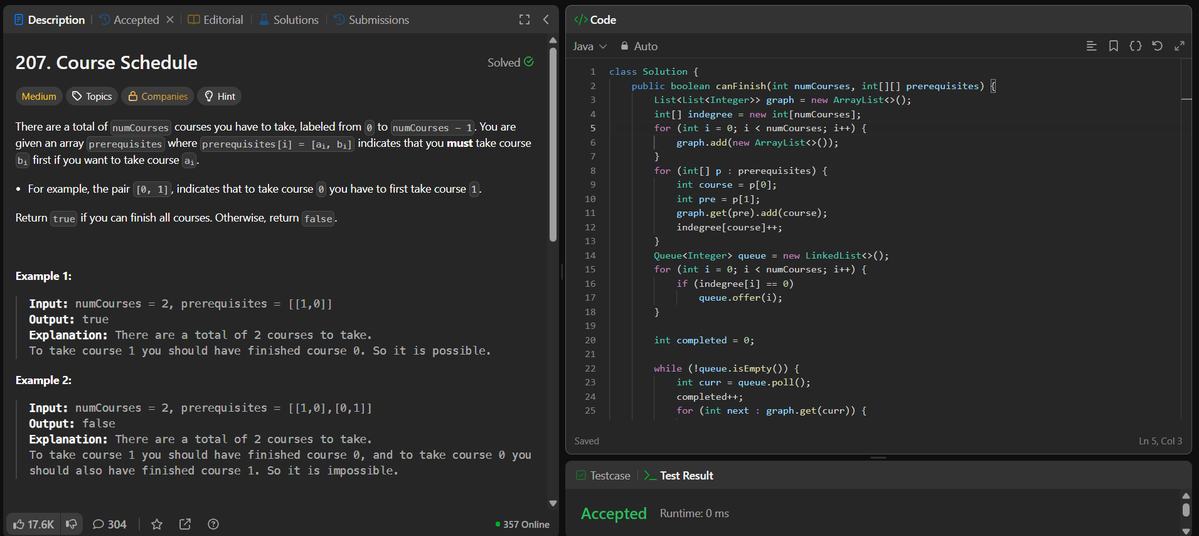Dislike the problem with thumbs down
This screenshot has width=1199, height=536.
point(71,525)
